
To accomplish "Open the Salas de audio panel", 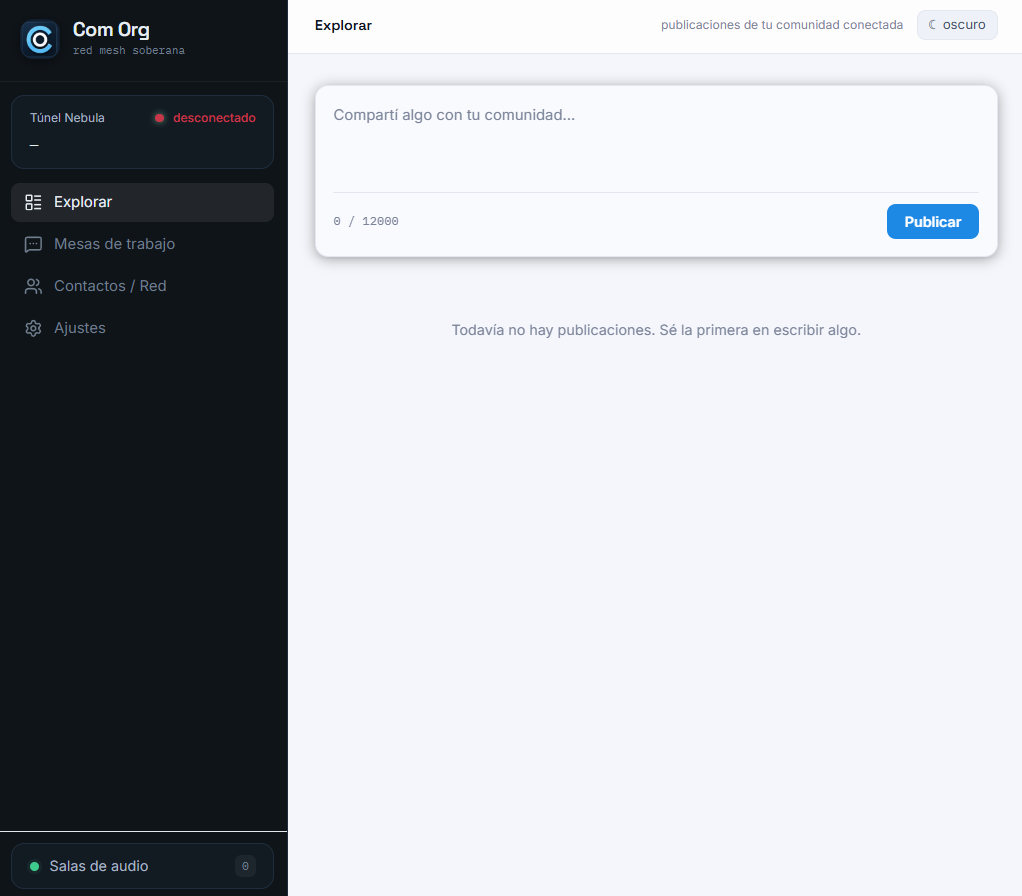I will (142, 866).
